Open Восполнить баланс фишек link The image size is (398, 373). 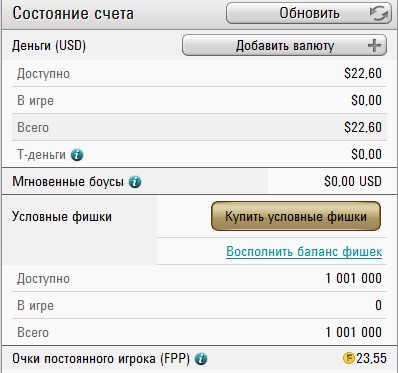(x=304, y=251)
